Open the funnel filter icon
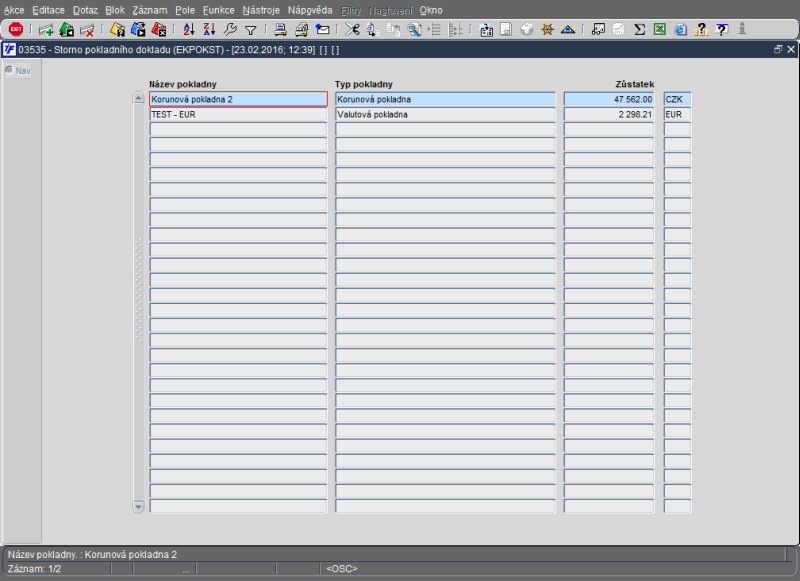Screen dimensions: 800x581 (251, 31)
